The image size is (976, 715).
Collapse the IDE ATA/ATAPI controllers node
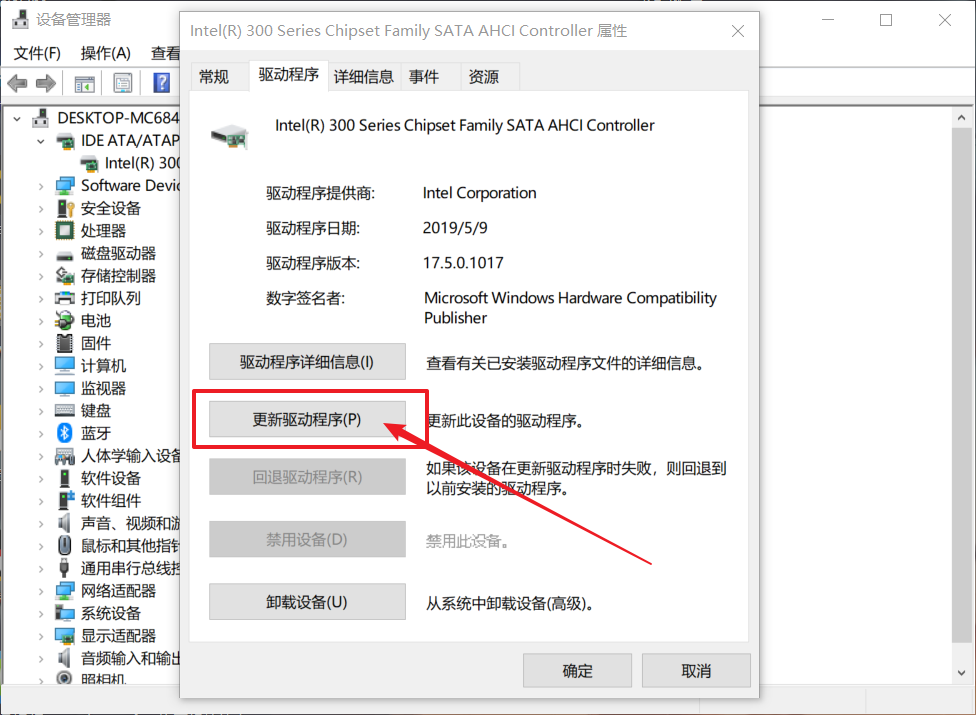click(40, 141)
